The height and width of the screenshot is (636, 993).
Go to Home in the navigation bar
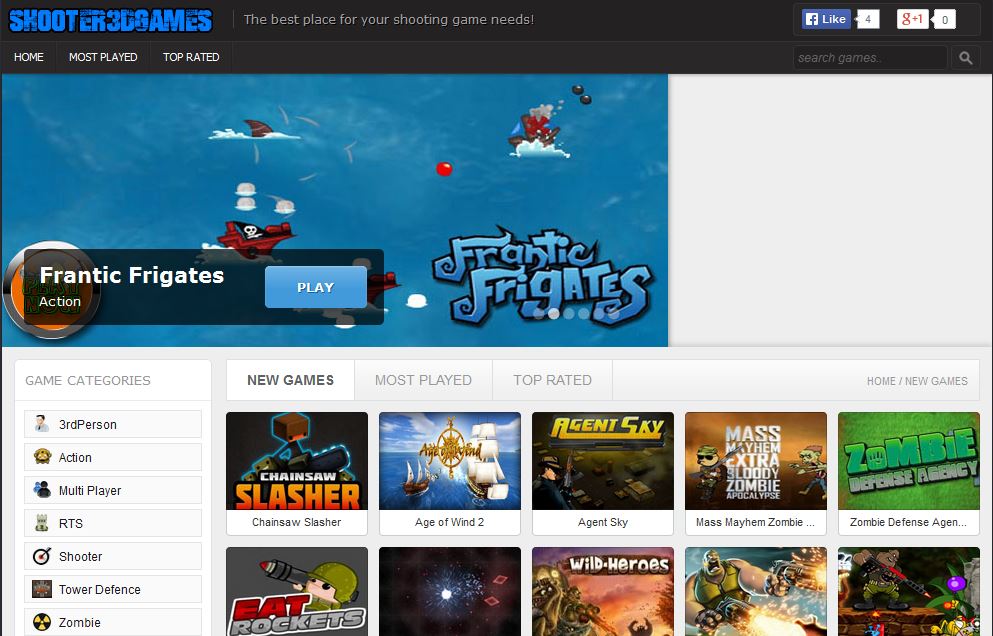[x=29, y=57]
